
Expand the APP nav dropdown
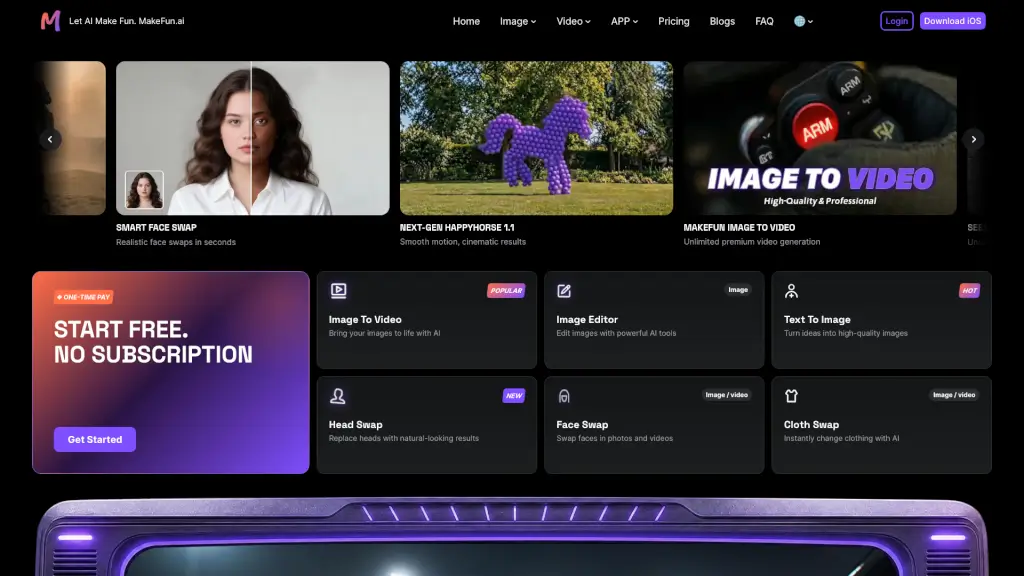coord(624,22)
